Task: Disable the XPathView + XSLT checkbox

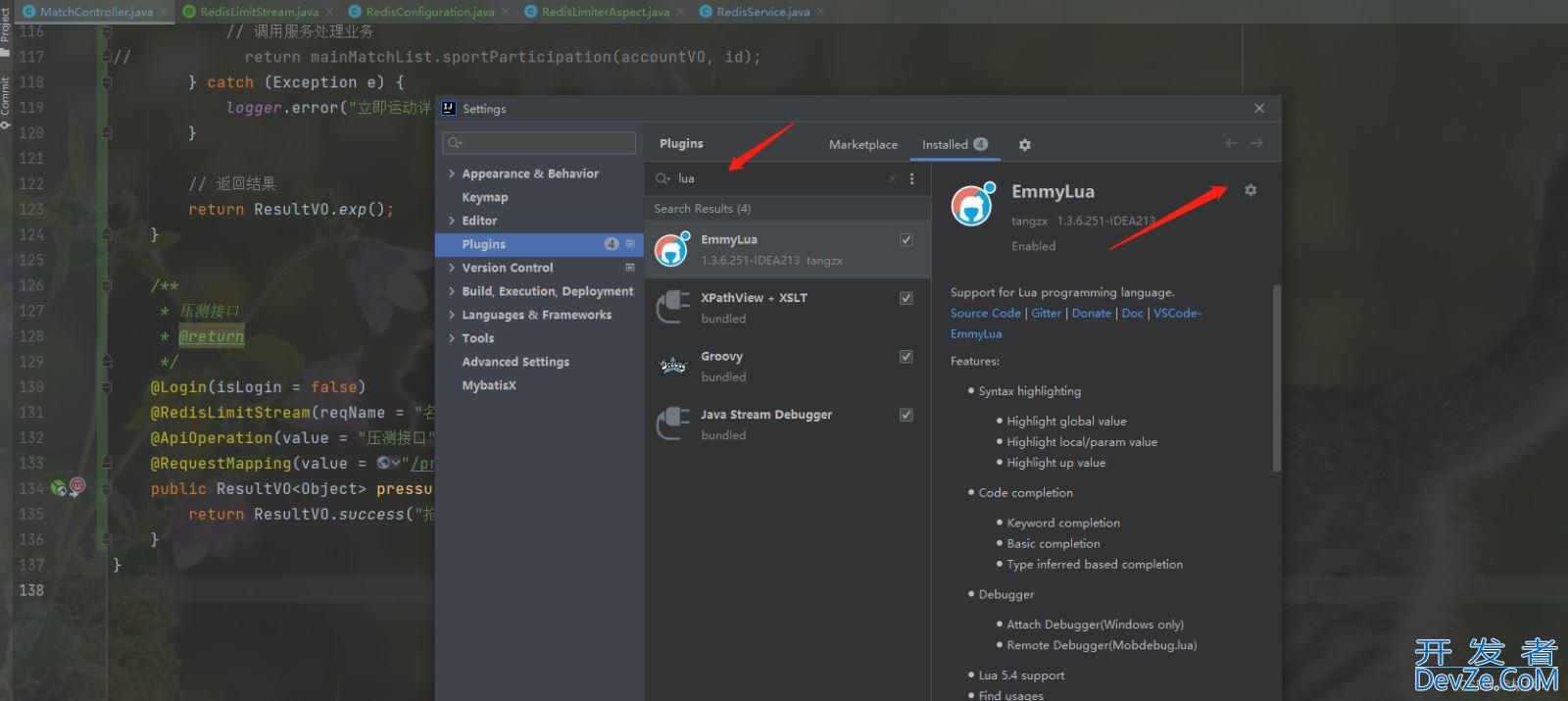Action: [906, 298]
